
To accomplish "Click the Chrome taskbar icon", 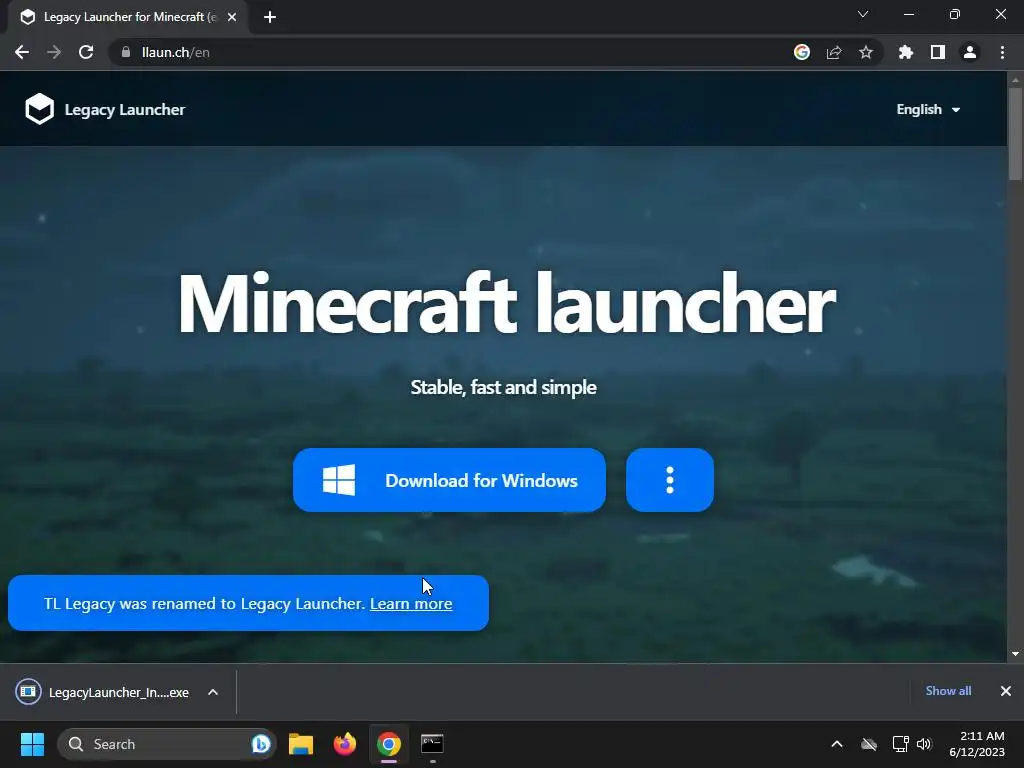I will 389,744.
